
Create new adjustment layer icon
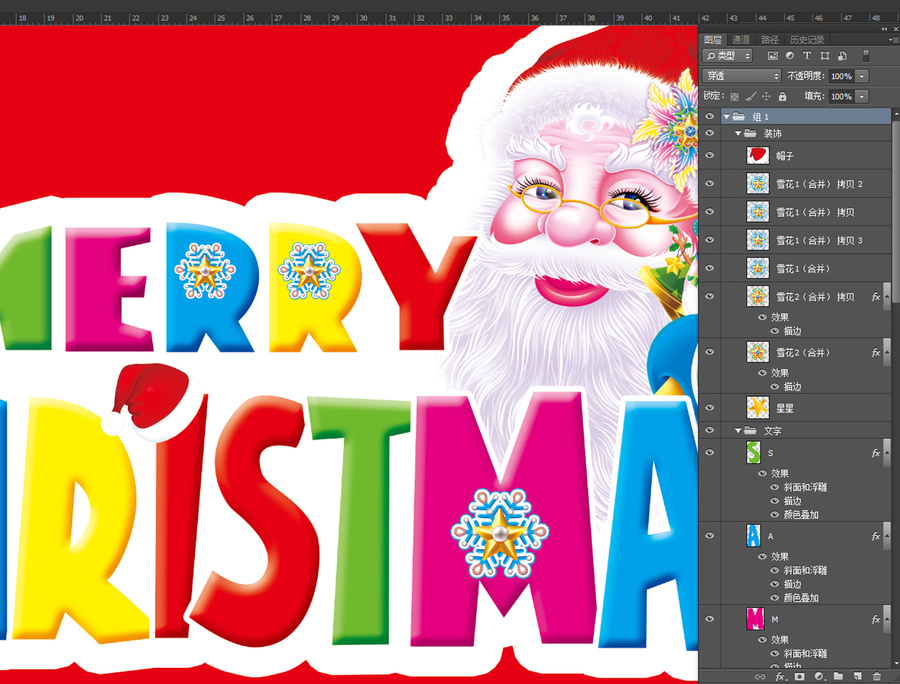[x=819, y=677]
